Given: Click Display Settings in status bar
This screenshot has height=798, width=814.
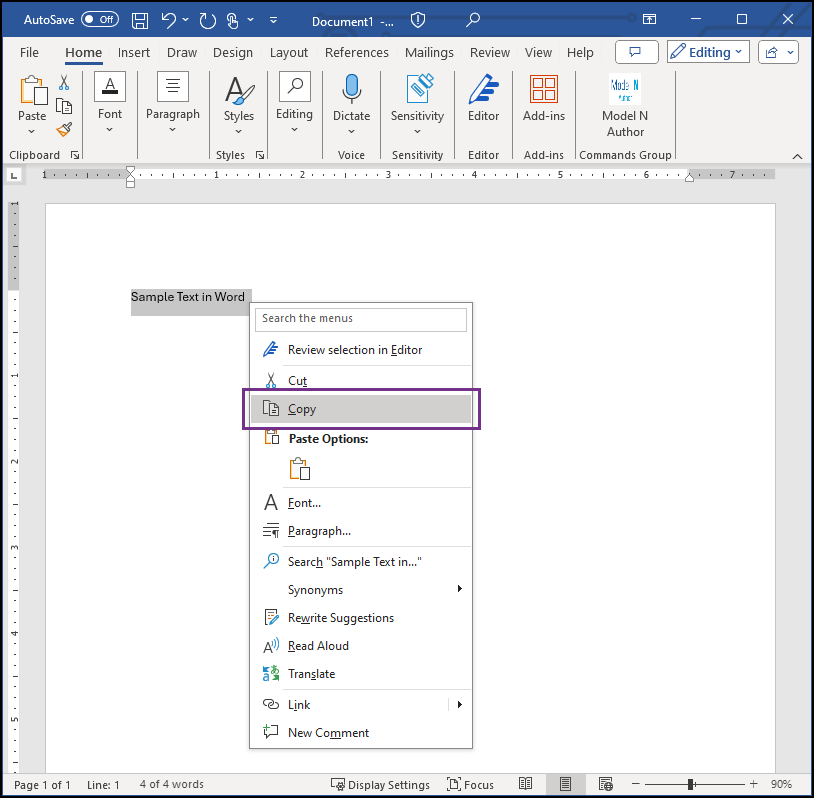Looking at the screenshot, I should click(x=381, y=785).
